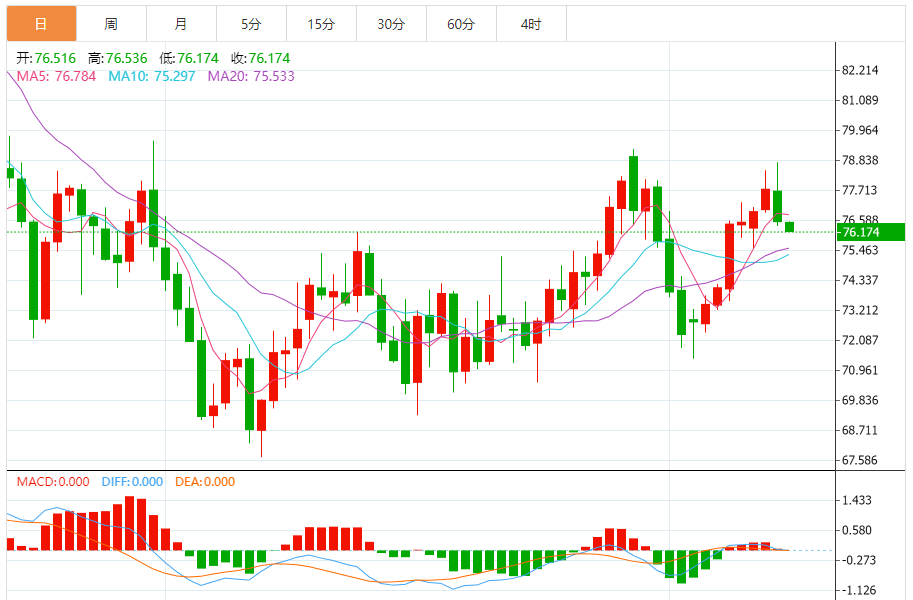Click the 1.433 MACD axis label
Screen dimensions: 913x600
[x=857, y=500]
